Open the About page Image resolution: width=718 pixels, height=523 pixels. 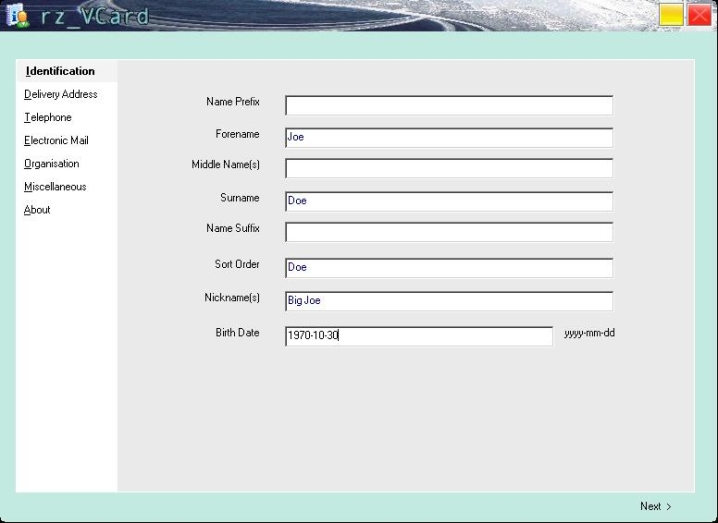37,210
